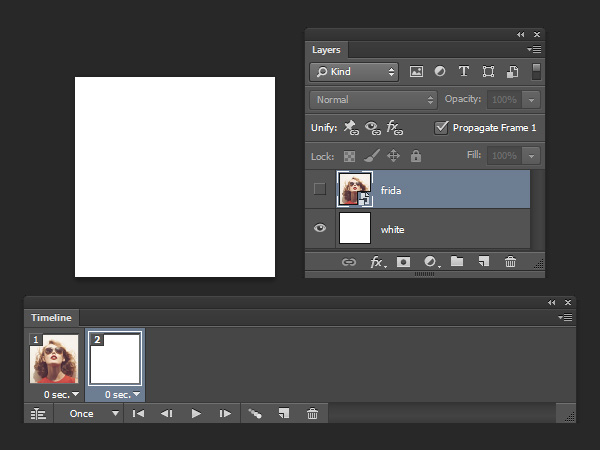Select the Layers panel tab

coord(326,49)
